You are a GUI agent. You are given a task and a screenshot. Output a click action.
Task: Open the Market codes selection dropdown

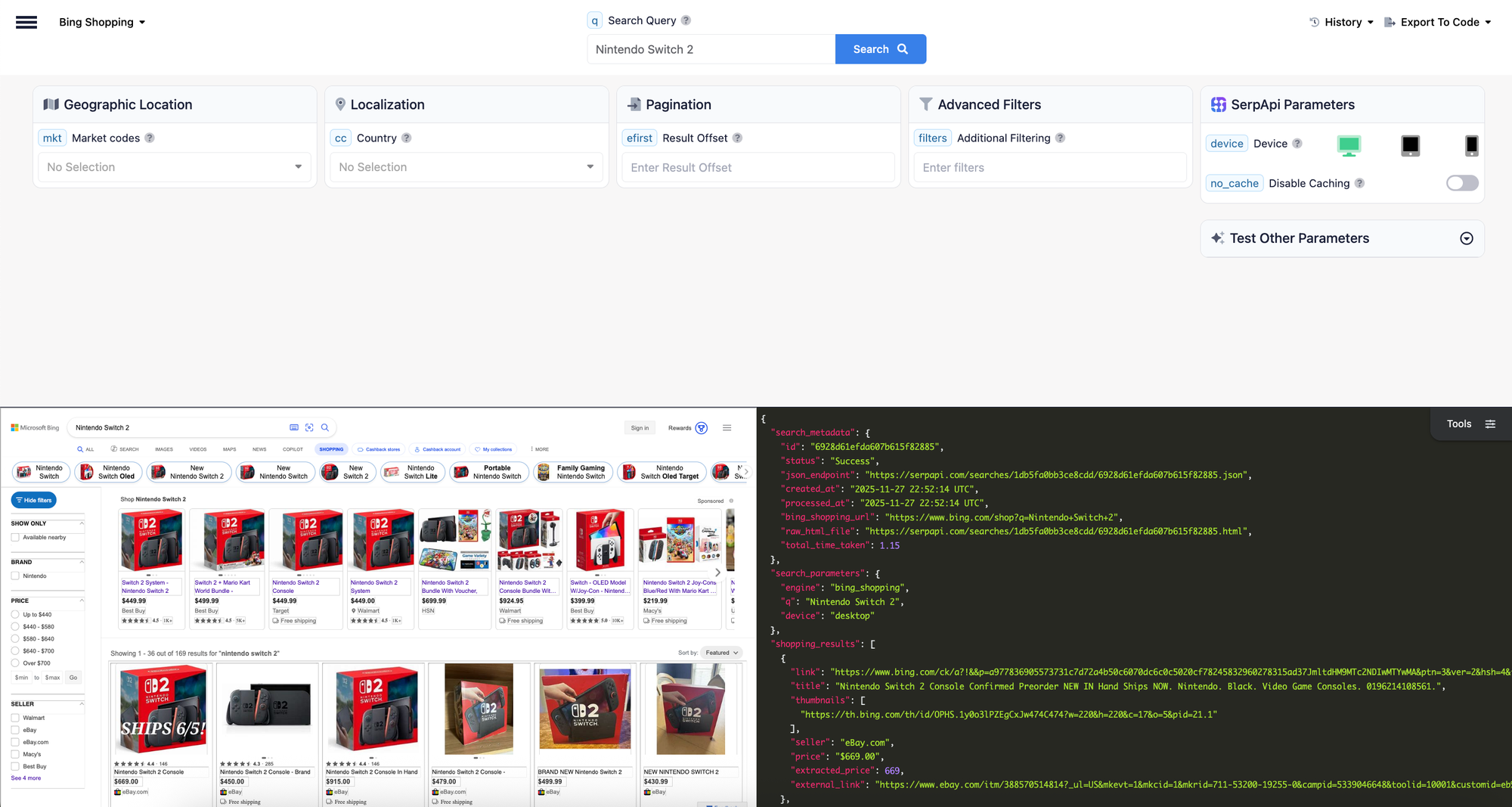coord(175,167)
